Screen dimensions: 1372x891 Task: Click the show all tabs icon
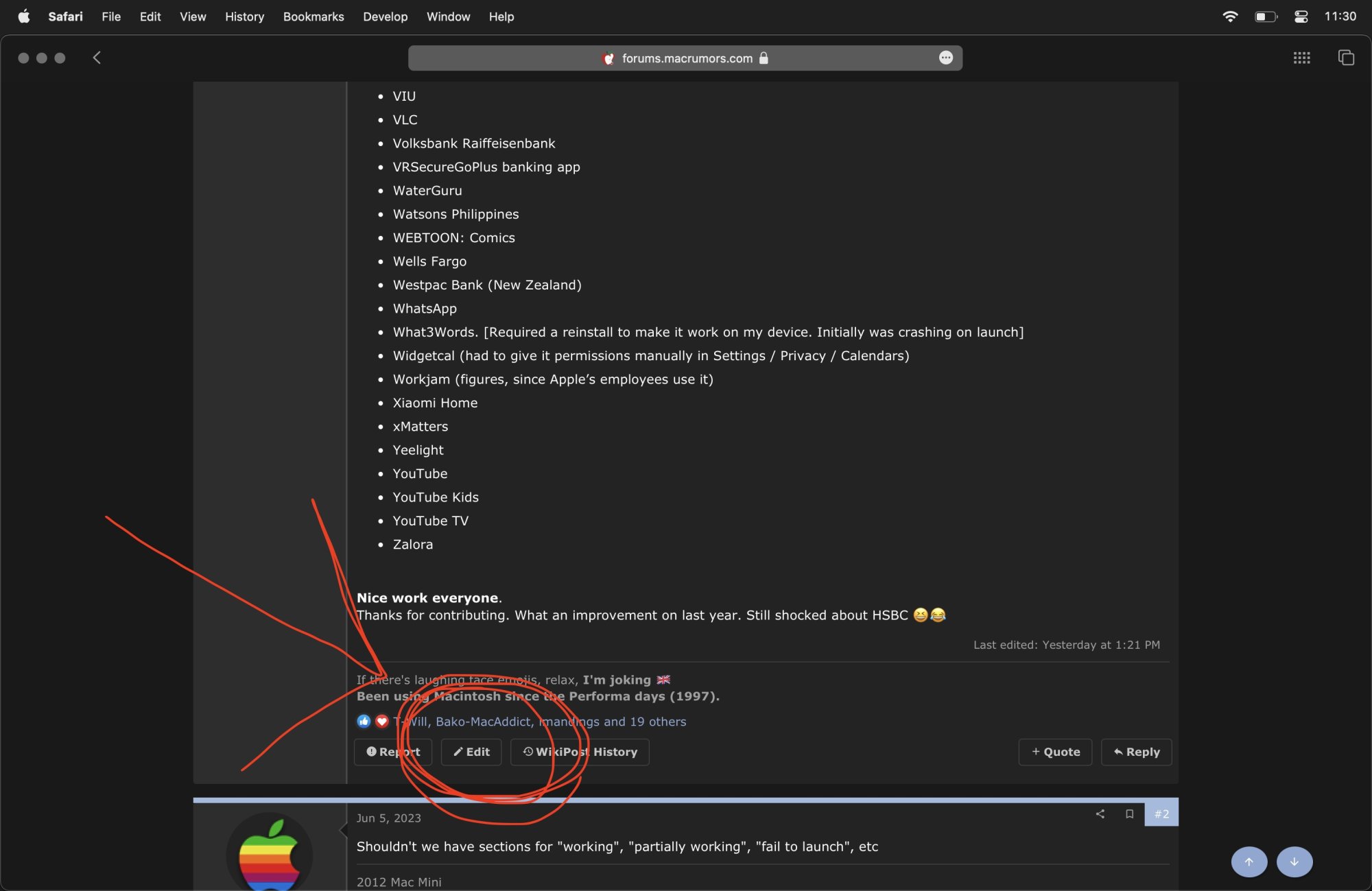1346,58
